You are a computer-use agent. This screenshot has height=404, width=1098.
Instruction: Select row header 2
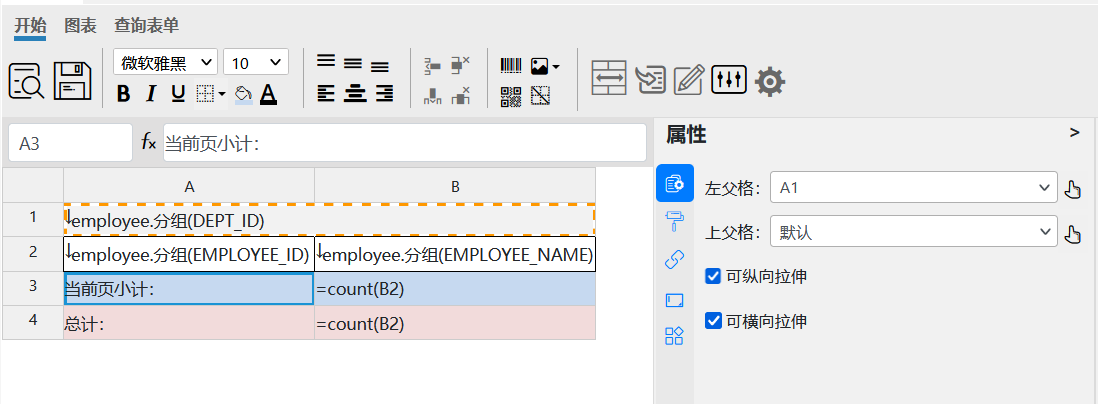[x=33, y=253]
